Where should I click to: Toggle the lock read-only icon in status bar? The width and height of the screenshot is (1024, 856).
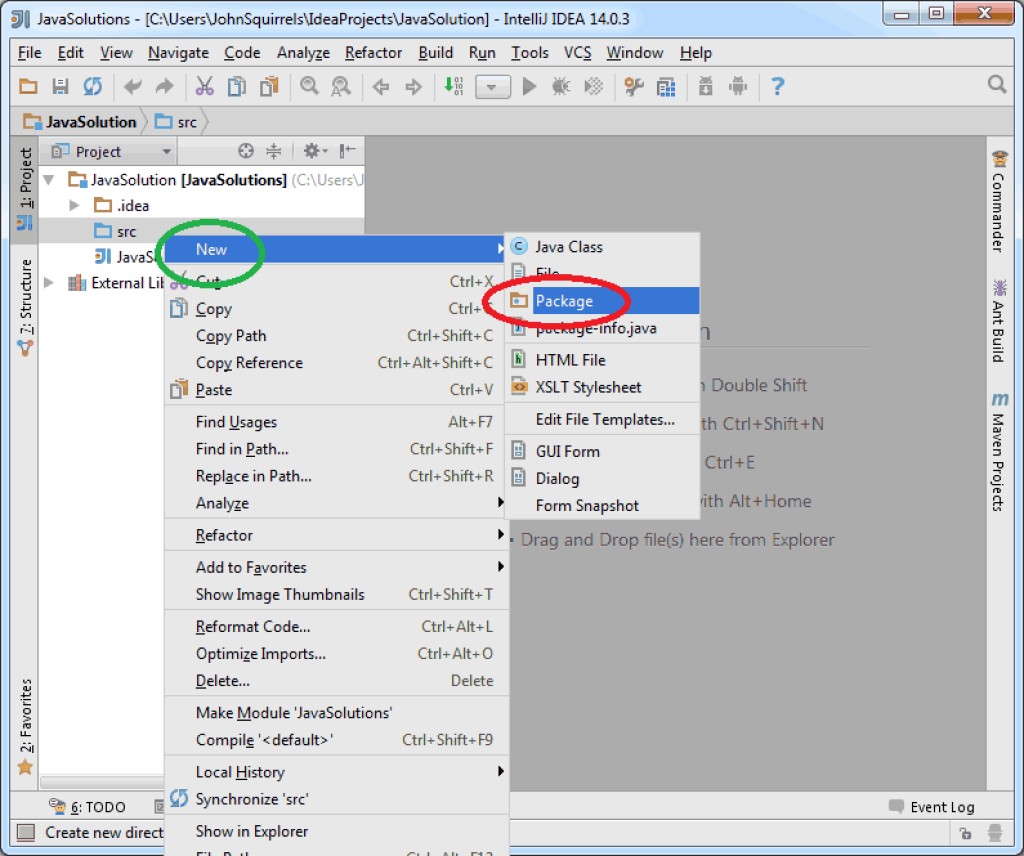(x=965, y=832)
